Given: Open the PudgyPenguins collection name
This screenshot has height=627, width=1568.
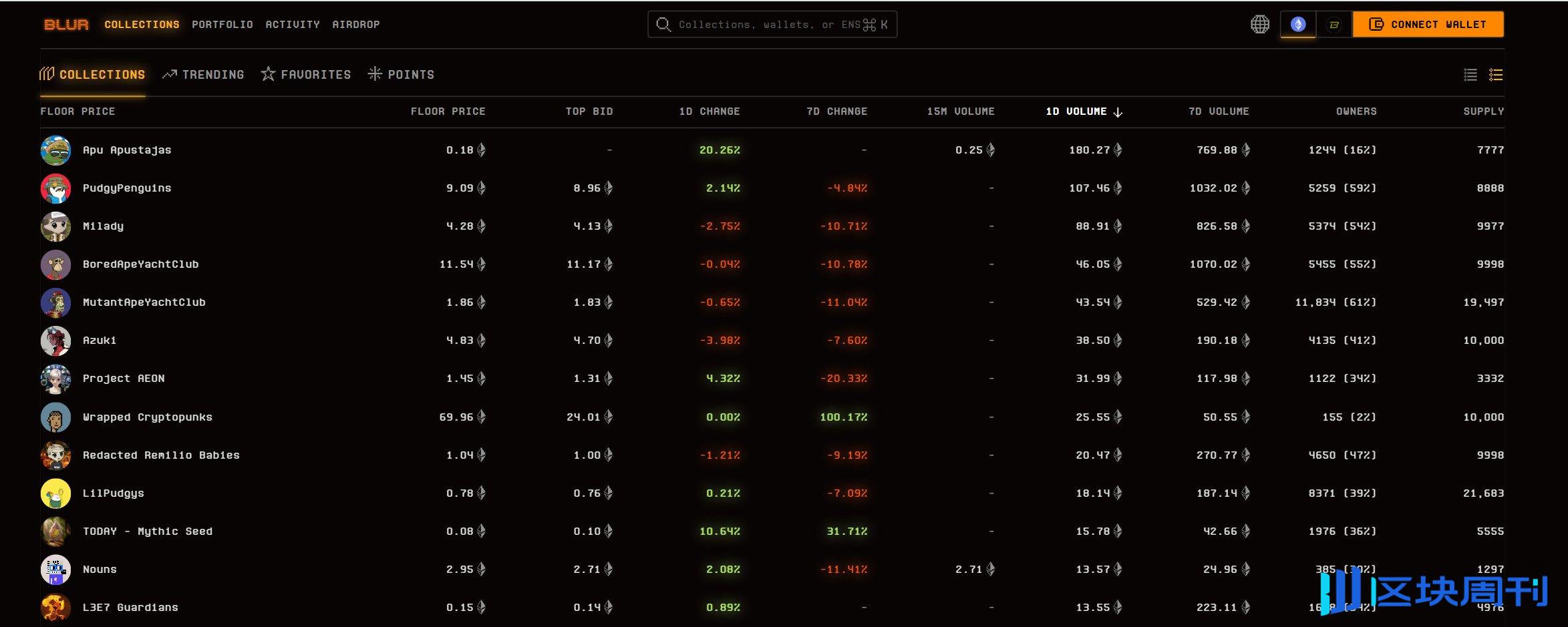Looking at the screenshot, I should pyautogui.click(x=127, y=188).
